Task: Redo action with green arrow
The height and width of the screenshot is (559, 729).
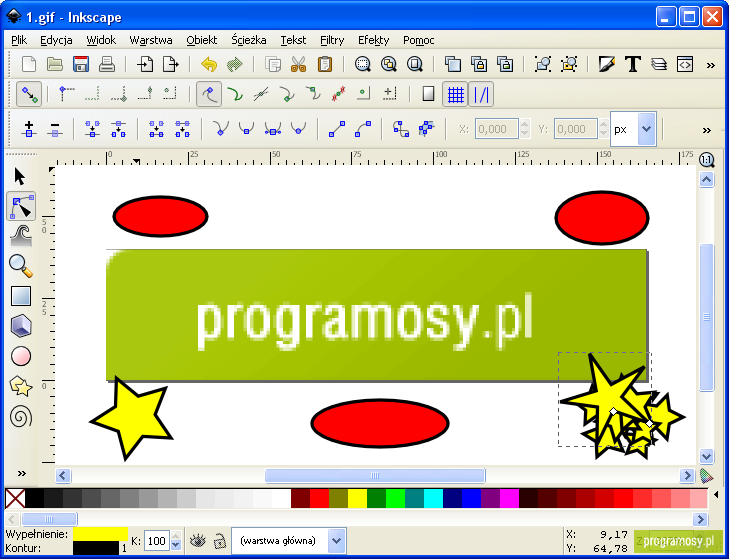Action: pyautogui.click(x=235, y=64)
